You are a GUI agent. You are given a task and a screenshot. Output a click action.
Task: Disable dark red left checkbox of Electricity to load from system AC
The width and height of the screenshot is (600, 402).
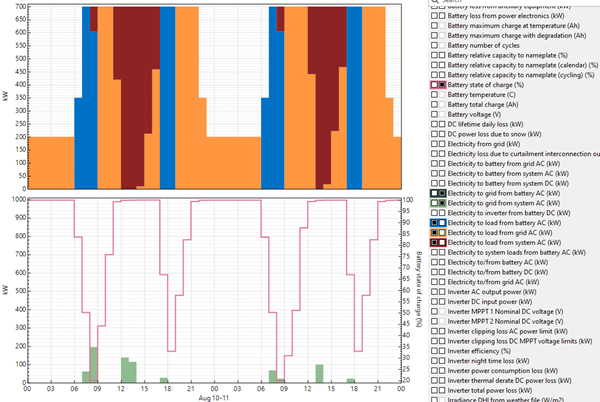pos(434,242)
